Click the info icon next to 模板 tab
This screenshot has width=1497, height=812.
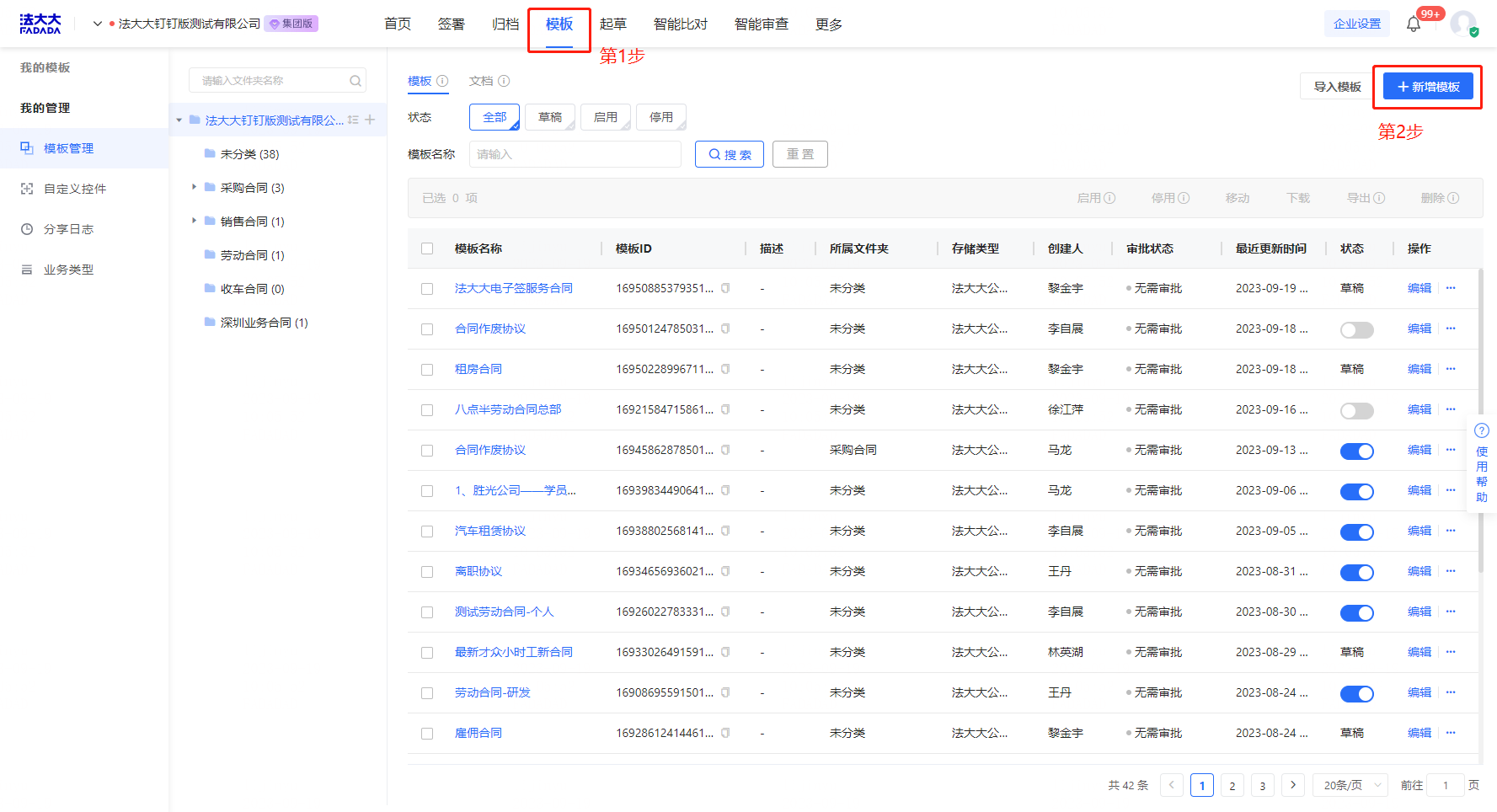pyautogui.click(x=442, y=81)
